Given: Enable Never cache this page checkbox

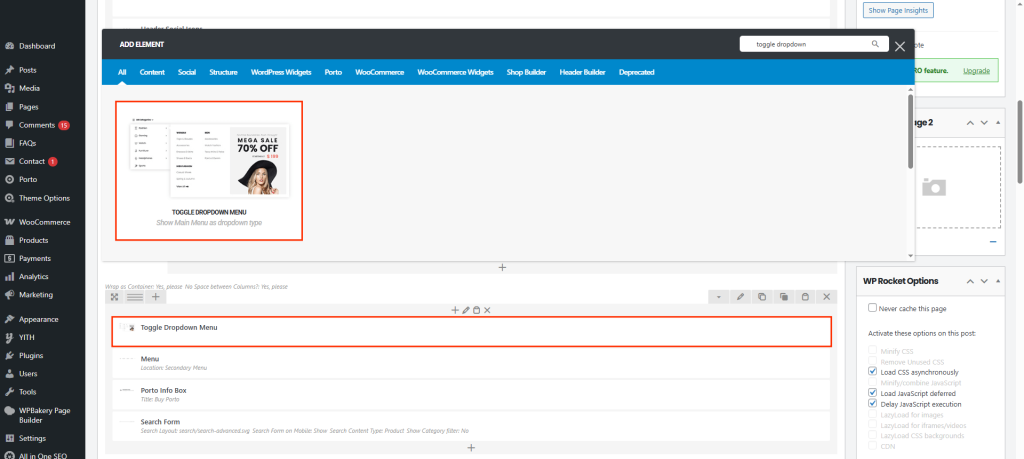Looking at the screenshot, I should [x=874, y=308].
